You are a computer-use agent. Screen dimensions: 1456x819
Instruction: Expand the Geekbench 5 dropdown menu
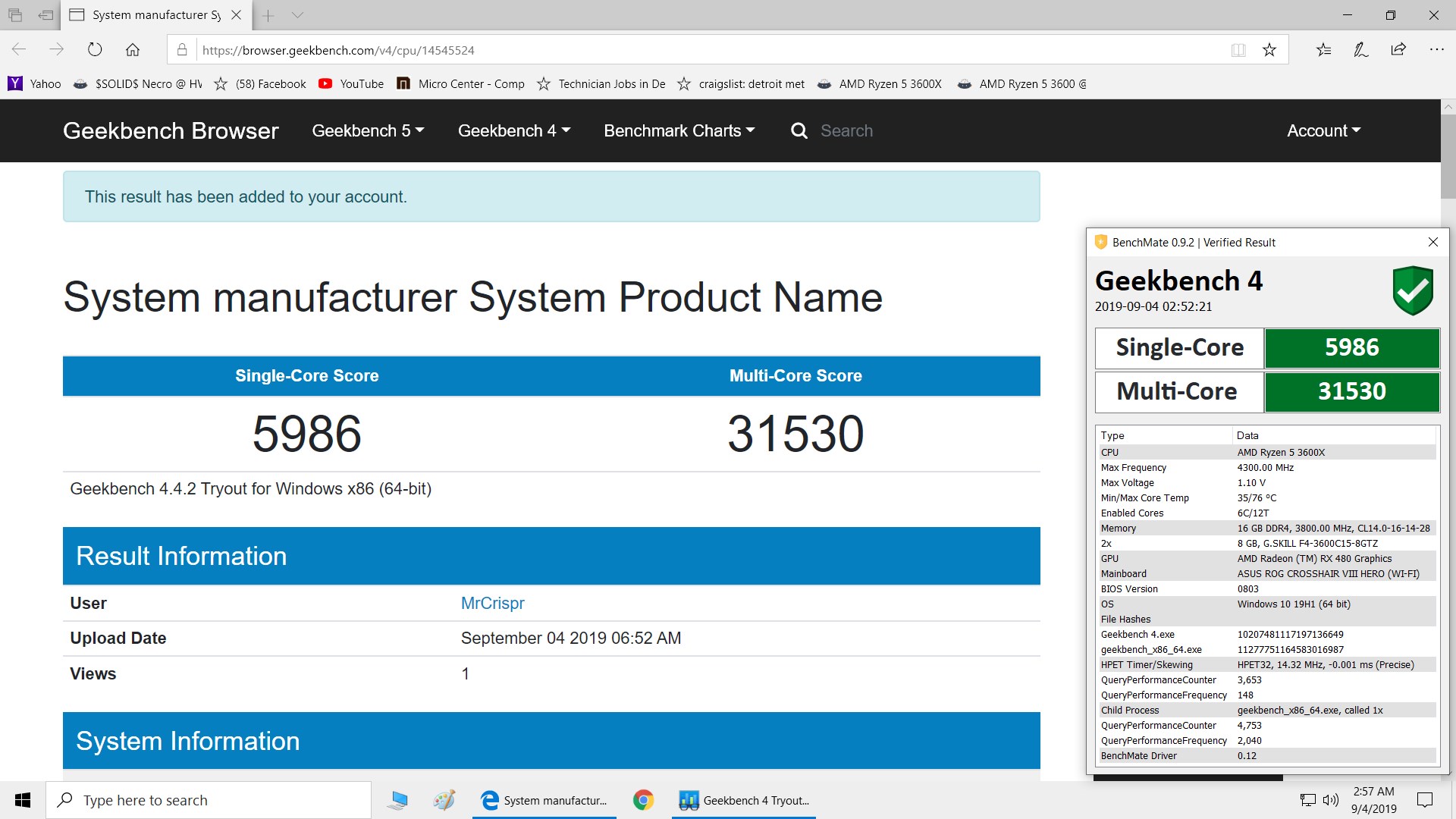tap(368, 130)
